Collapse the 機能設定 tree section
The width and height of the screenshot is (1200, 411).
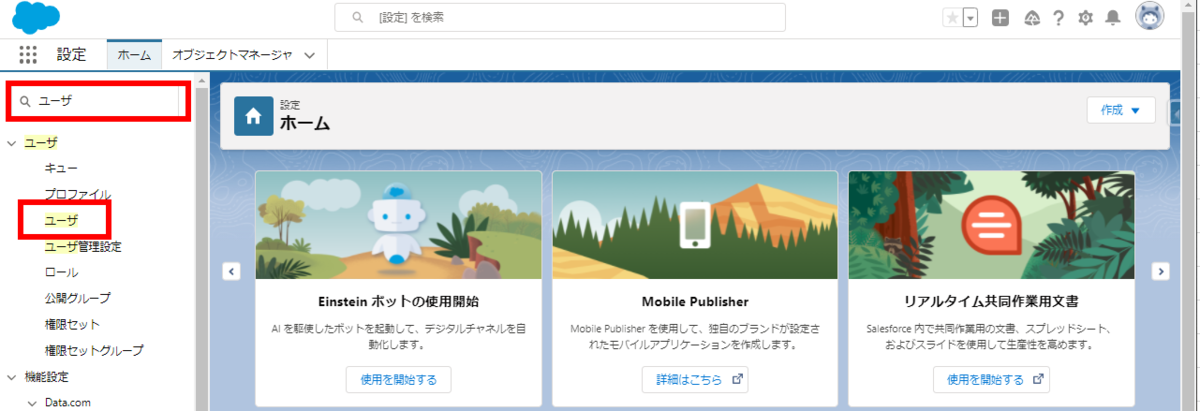click(13, 377)
